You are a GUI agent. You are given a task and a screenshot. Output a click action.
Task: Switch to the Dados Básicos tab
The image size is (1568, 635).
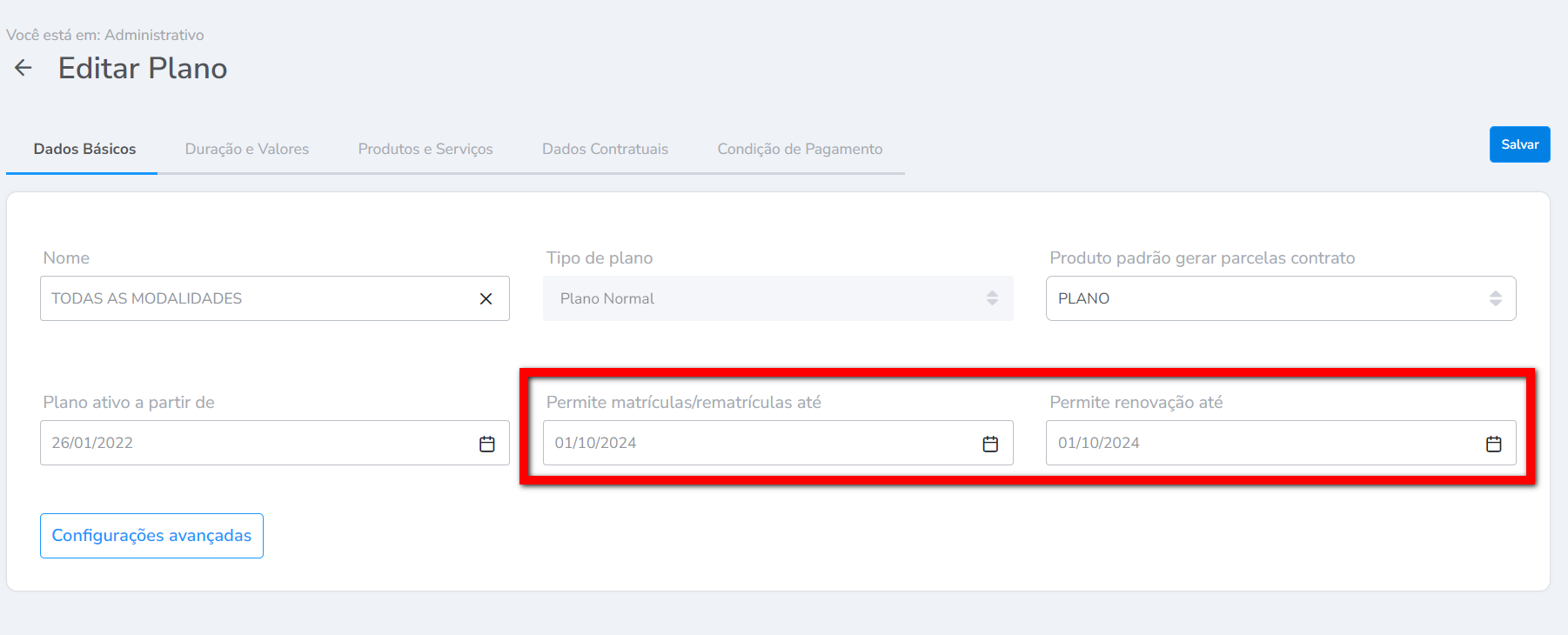84,149
